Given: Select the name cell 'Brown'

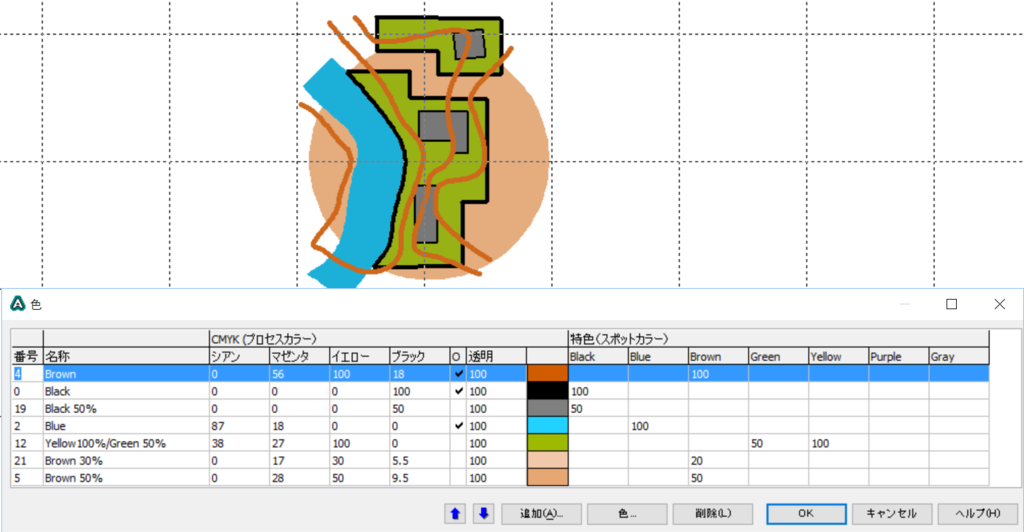Looking at the screenshot, I should pyautogui.click(x=126, y=374).
